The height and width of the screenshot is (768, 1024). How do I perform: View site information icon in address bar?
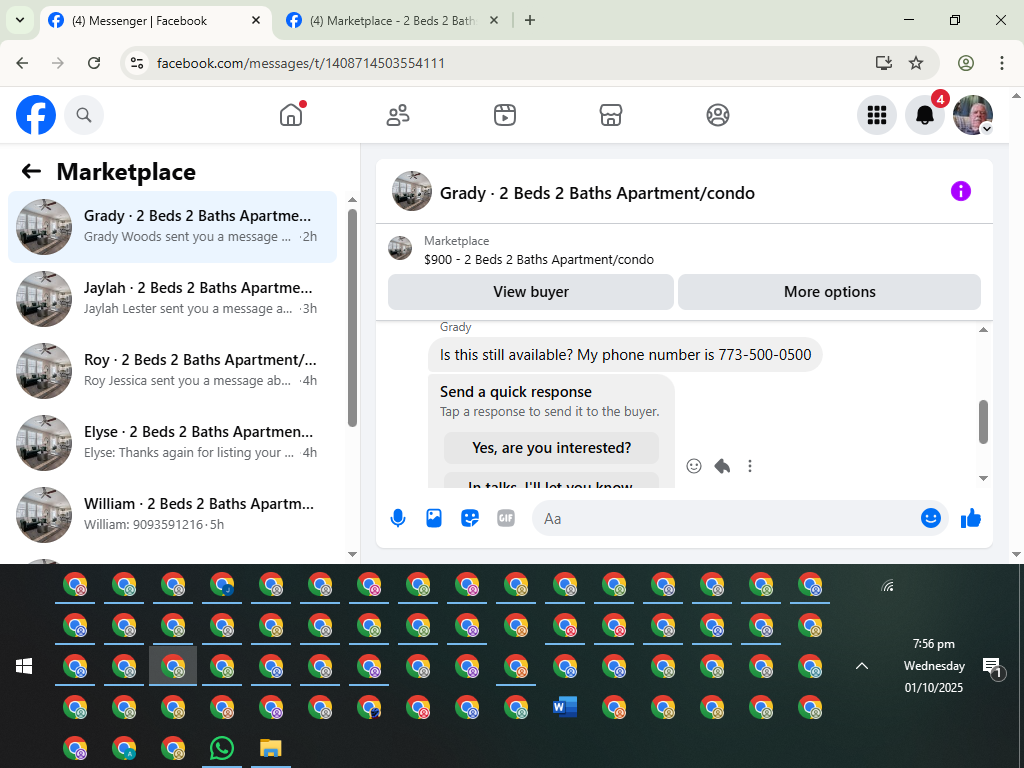click(x=136, y=63)
